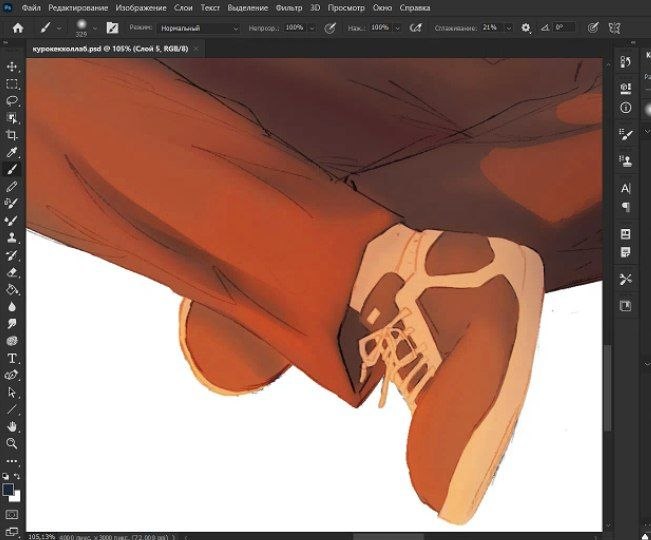The width and height of the screenshot is (651, 540).
Task: Select the Clone Stamp tool
Action: (x=12, y=238)
